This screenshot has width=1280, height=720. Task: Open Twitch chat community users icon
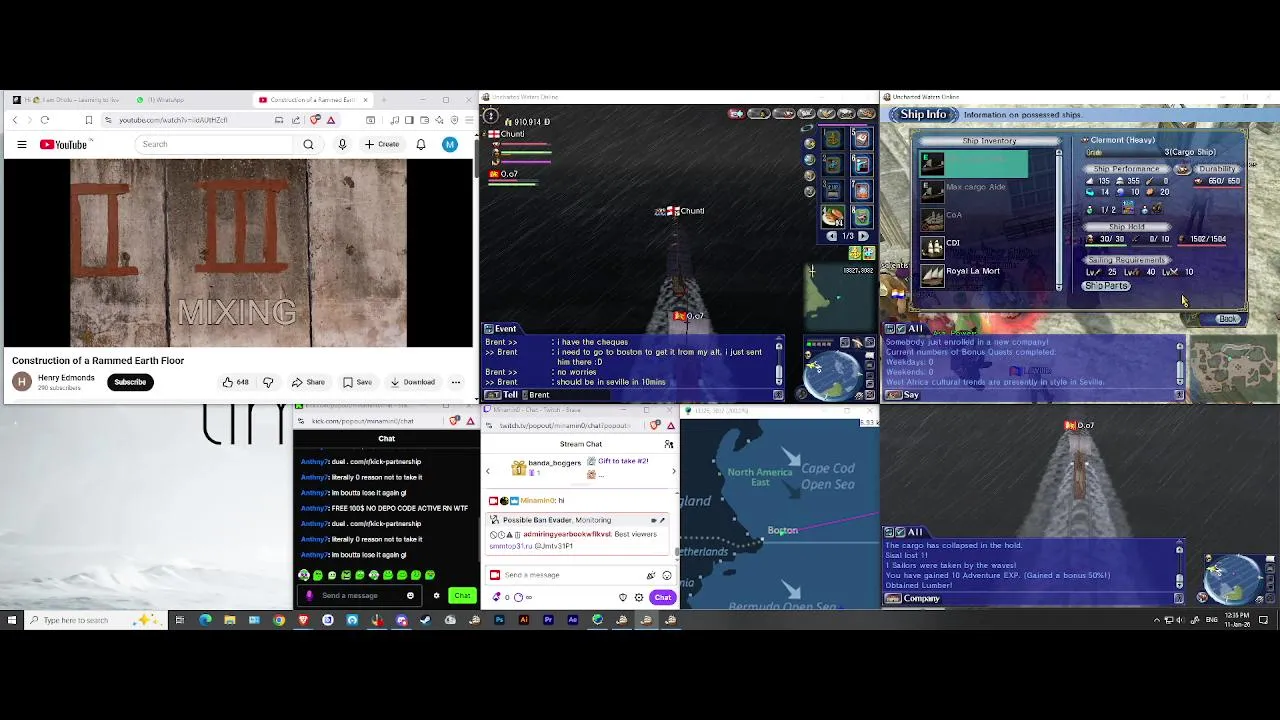pos(669,444)
